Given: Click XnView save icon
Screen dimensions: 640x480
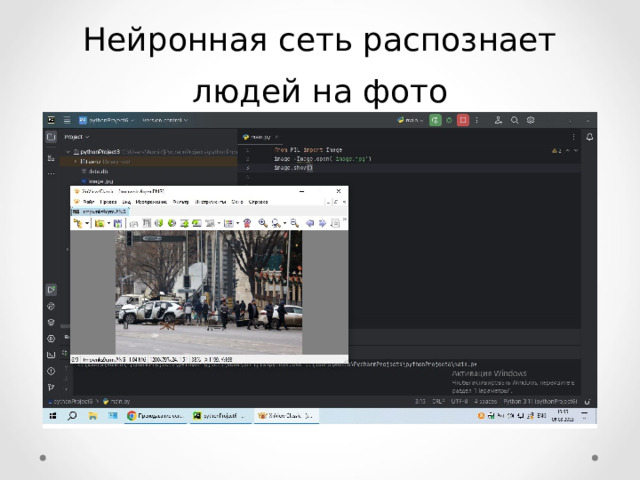Looking at the screenshot, I should (x=118, y=223).
